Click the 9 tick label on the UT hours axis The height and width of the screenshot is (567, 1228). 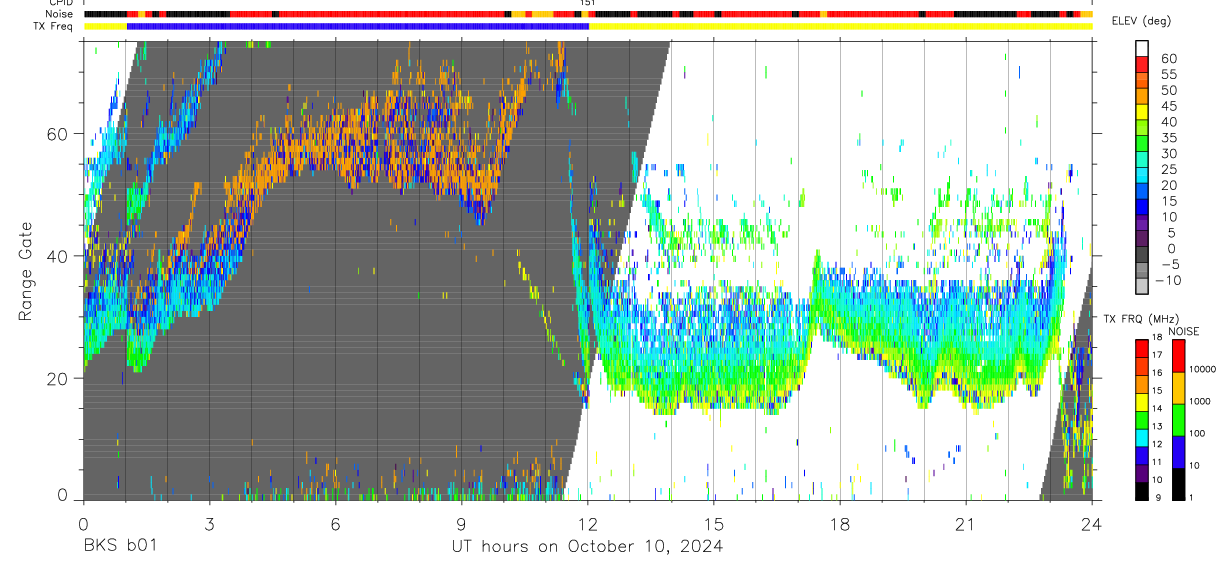coord(461,523)
